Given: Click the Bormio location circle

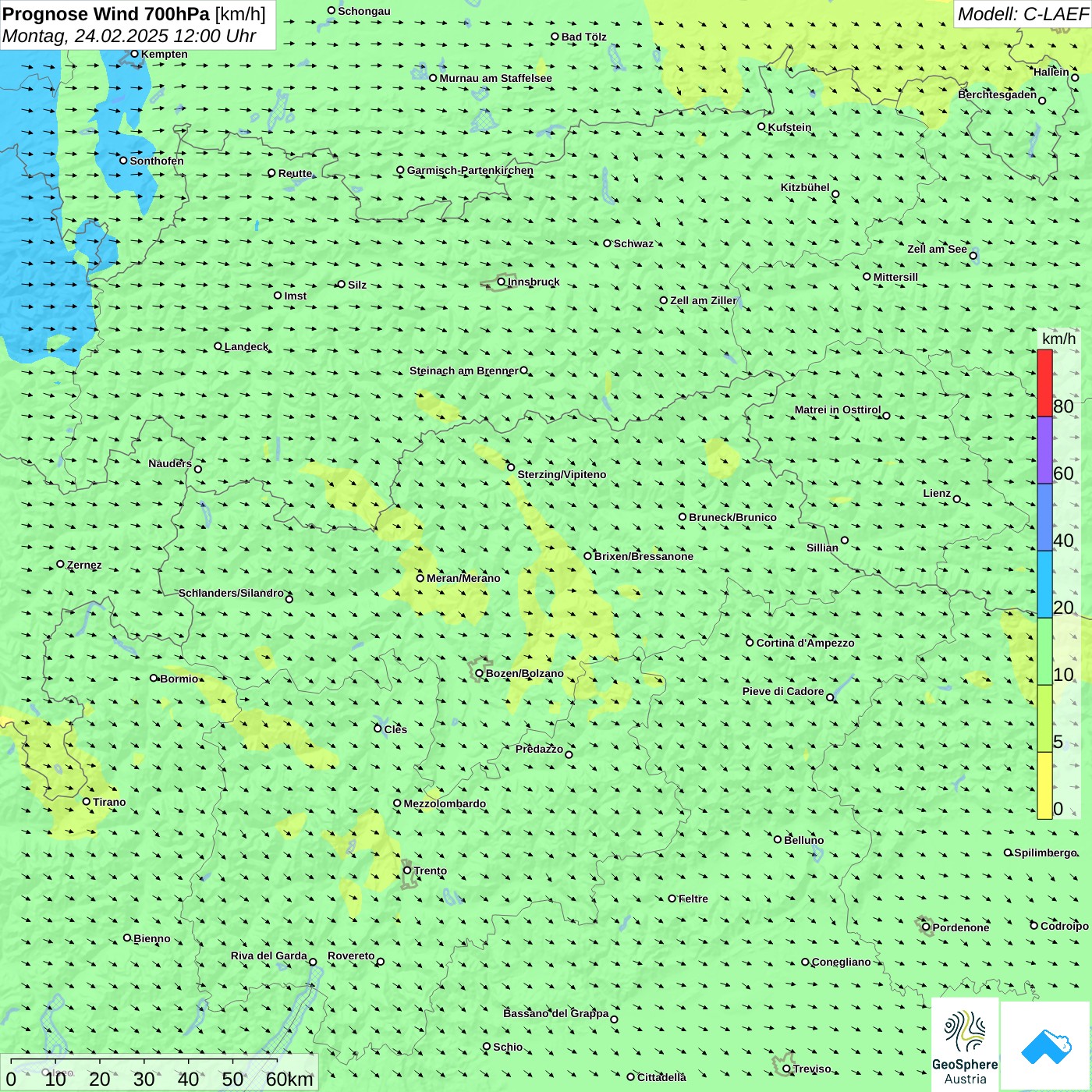Looking at the screenshot, I should [154, 678].
